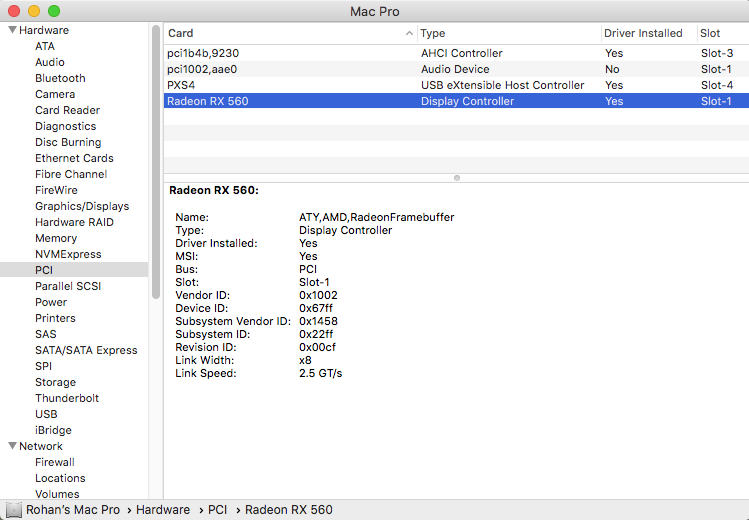
Task: Select the Radeon RX 560 row
Action: [456, 101]
